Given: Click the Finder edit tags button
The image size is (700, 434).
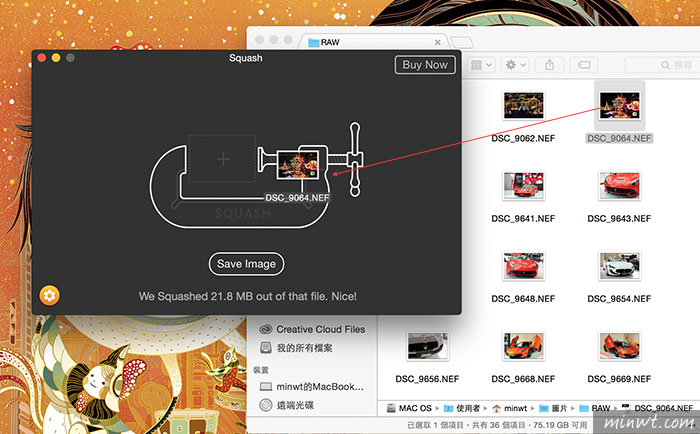Looking at the screenshot, I should coord(584,65).
